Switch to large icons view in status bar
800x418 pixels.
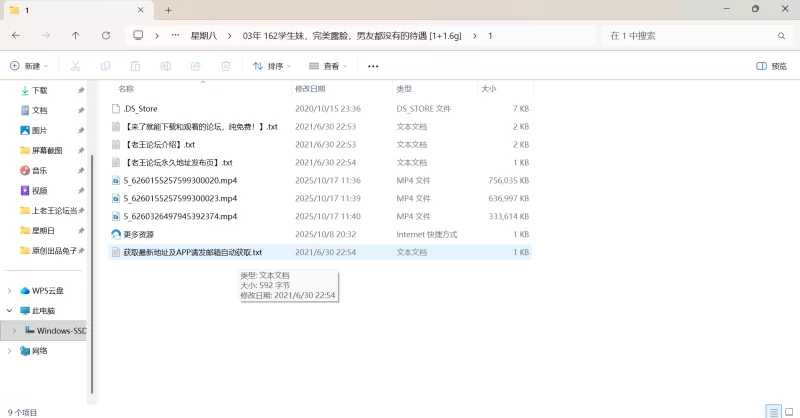[x=789, y=411]
